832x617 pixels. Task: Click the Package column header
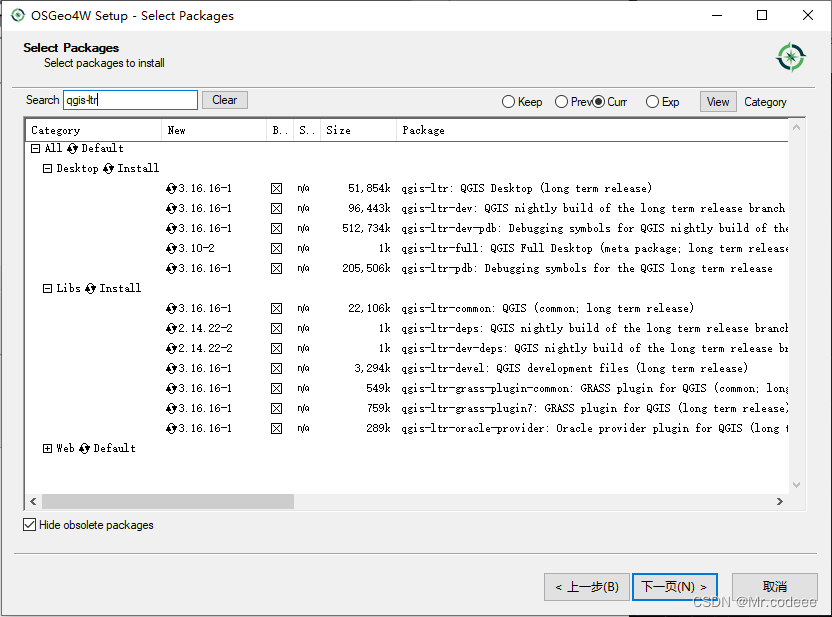[x=592, y=130]
